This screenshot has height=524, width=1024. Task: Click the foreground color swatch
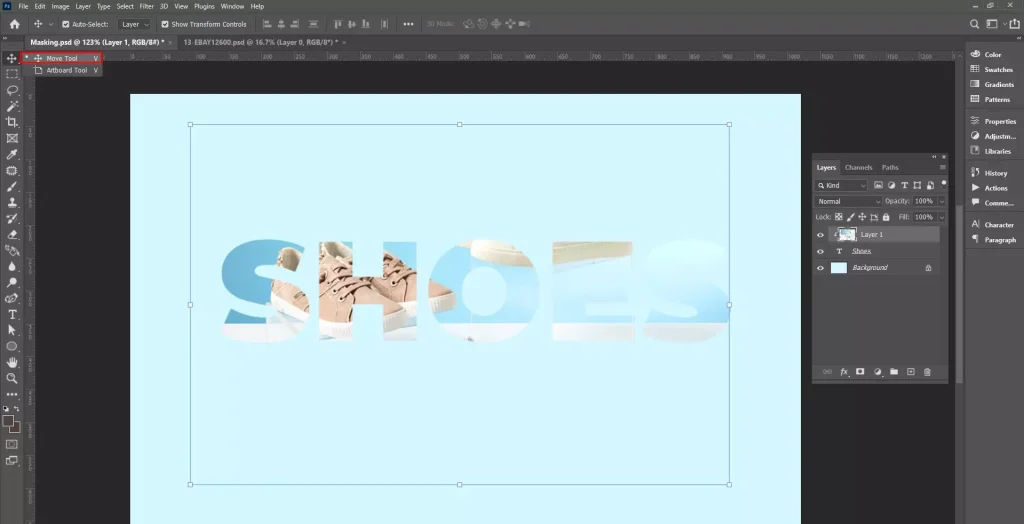(8, 421)
